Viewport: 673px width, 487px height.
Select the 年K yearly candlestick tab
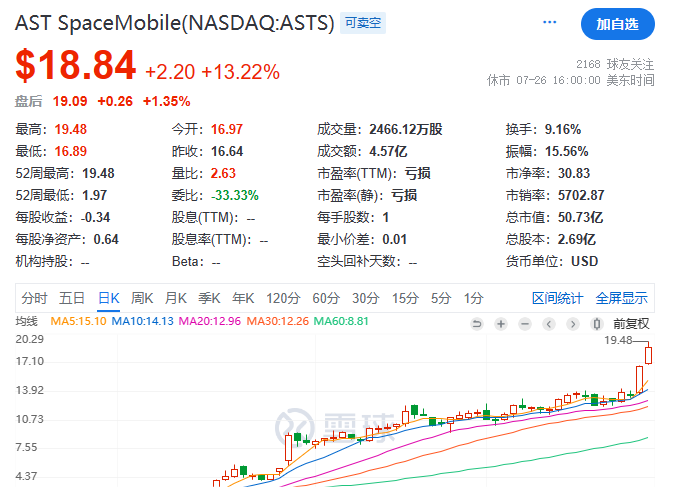click(243, 298)
